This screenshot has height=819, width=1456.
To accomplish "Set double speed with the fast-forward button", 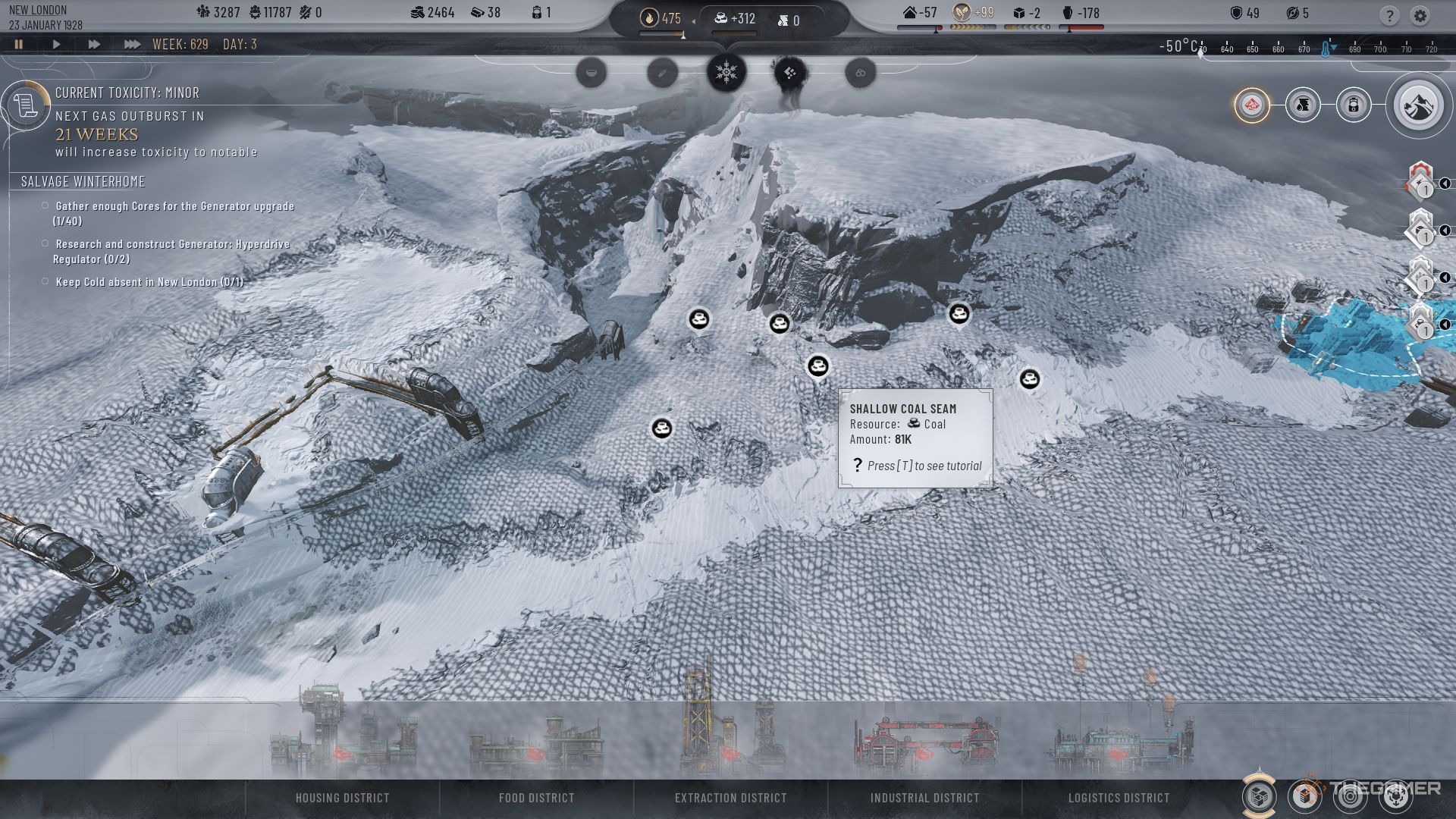I will click(94, 45).
